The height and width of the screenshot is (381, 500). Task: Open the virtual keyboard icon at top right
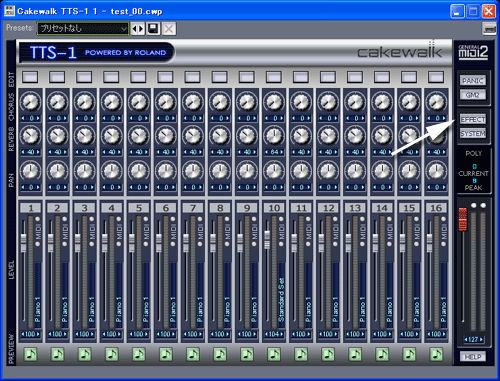pyautogui.click(x=489, y=29)
